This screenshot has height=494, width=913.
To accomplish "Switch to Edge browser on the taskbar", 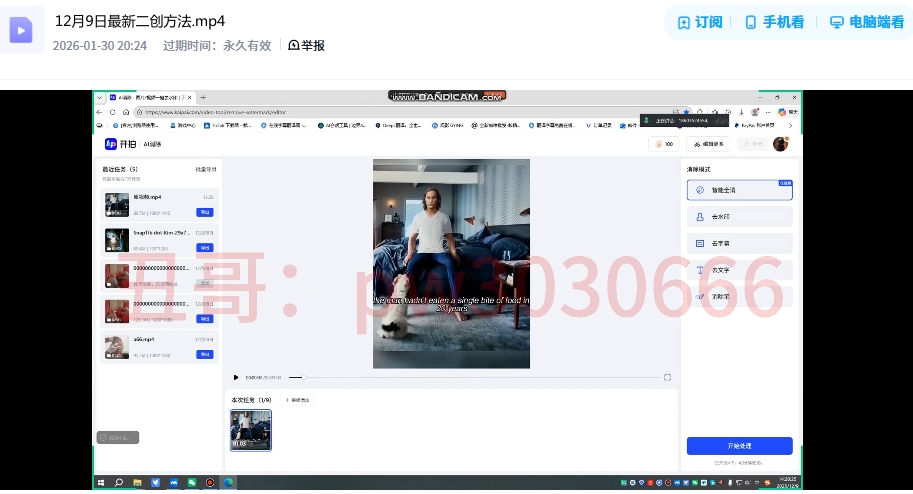I will [228, 482].
